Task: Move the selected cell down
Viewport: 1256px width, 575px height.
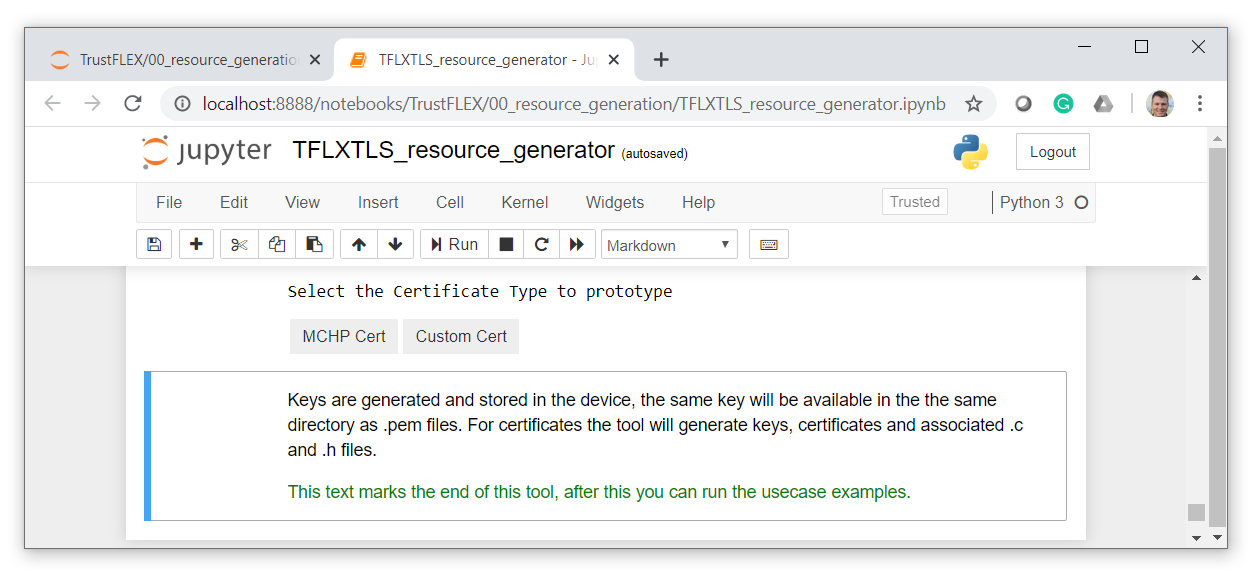Action: point(395,245)
